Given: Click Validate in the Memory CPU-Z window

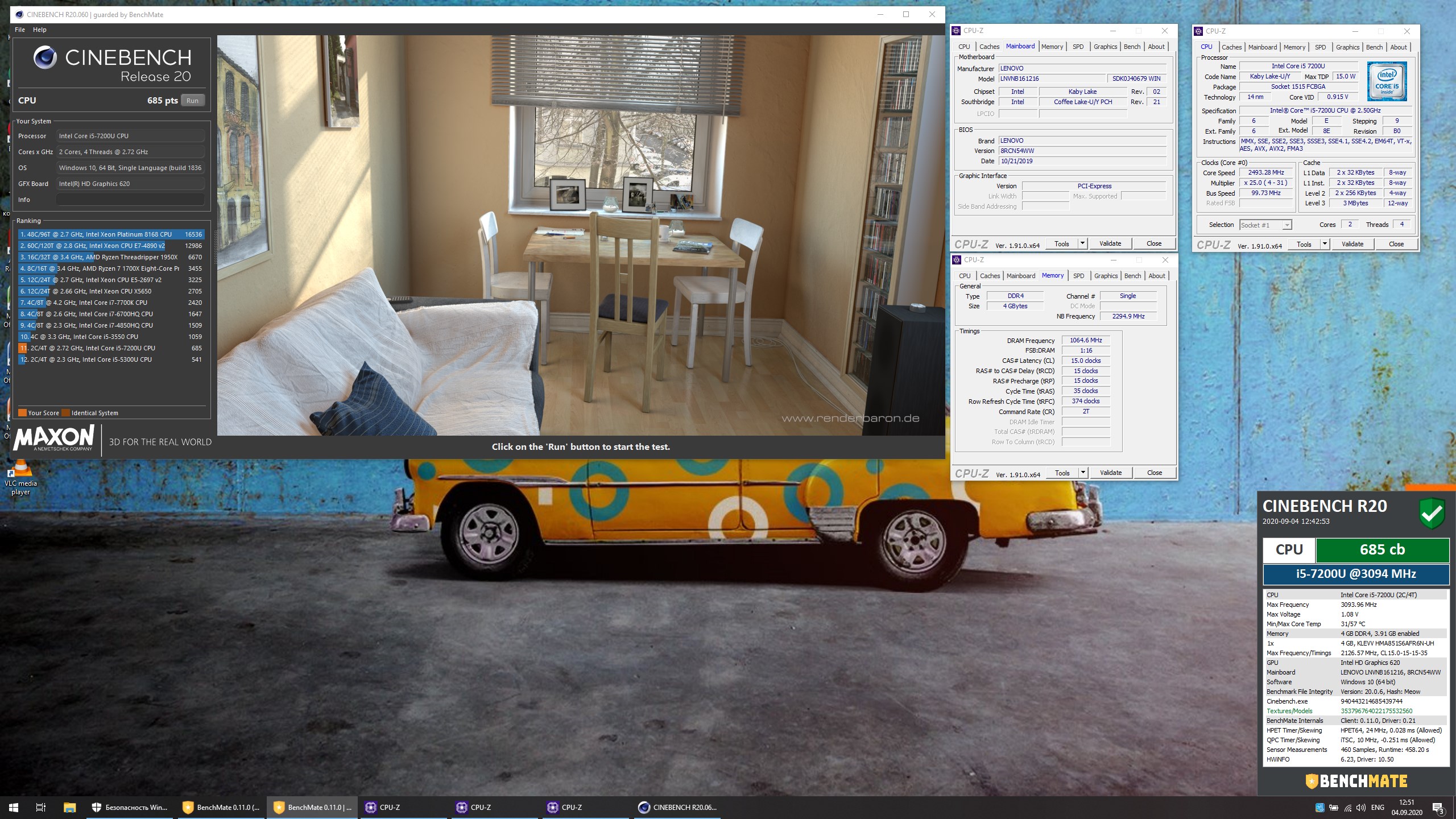Looking at the screenshot, I should tap(1110, 473).
